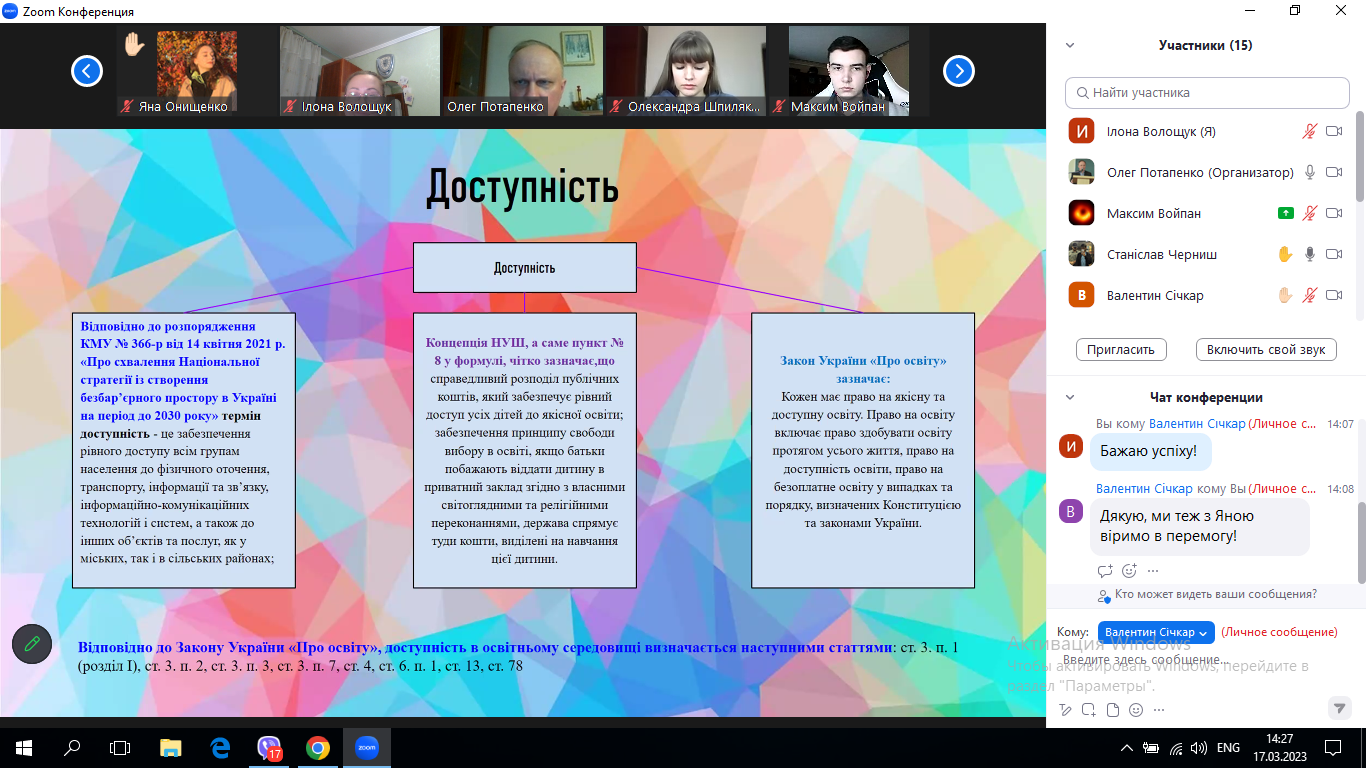1366x768 pixels.
Task: Open Windows notification center
Action: tap(1334, 748)
